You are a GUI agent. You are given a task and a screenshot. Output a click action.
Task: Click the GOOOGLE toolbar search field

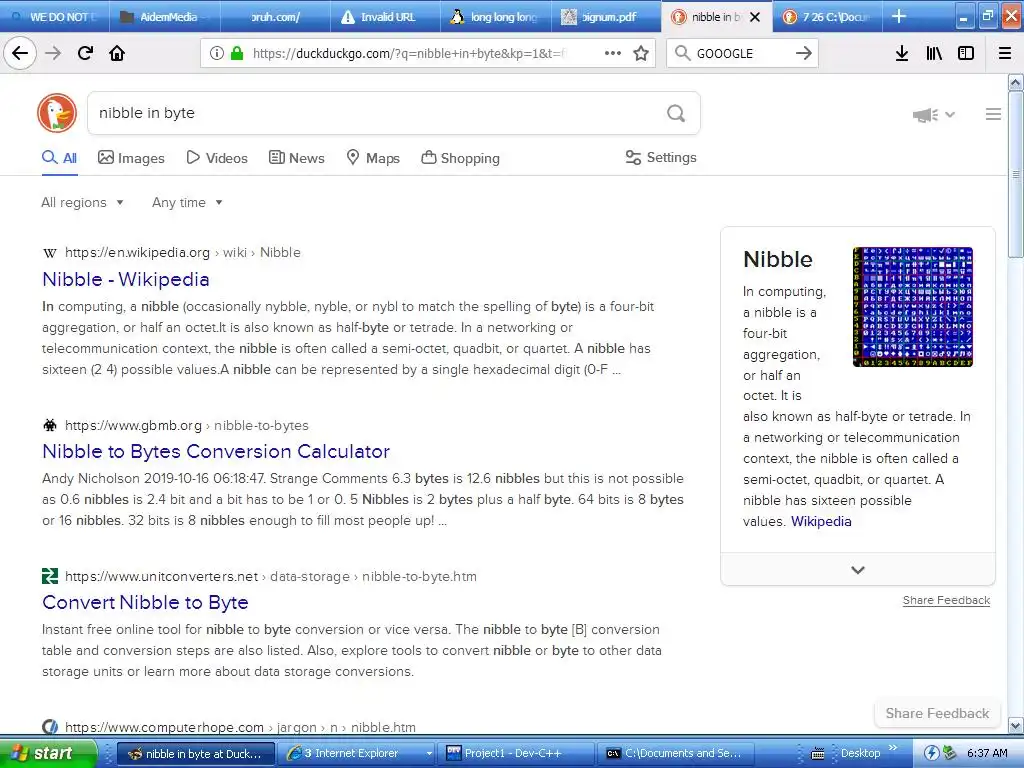pos(743,53)
